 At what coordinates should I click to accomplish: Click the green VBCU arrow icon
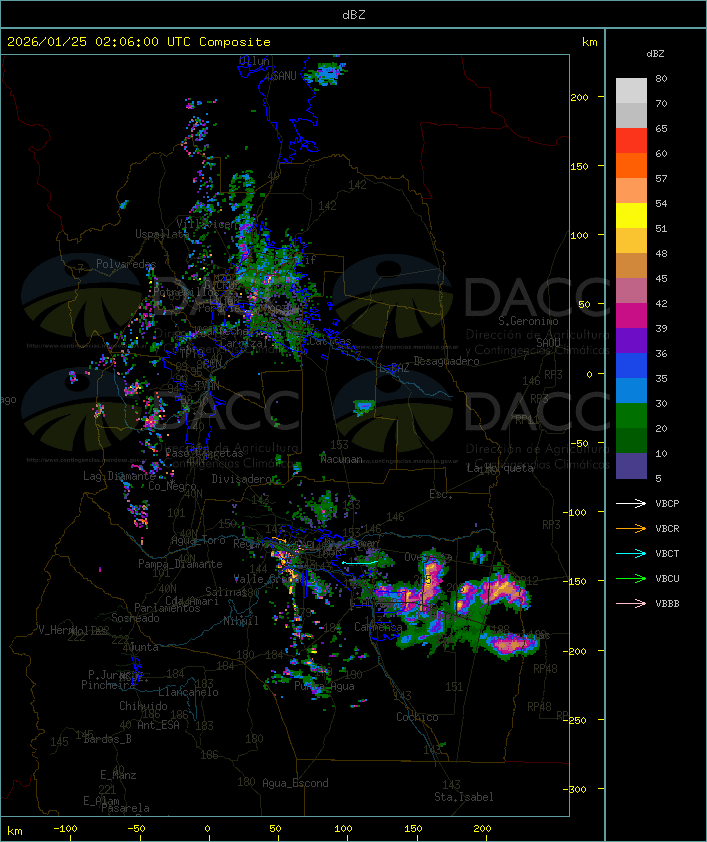631,578
